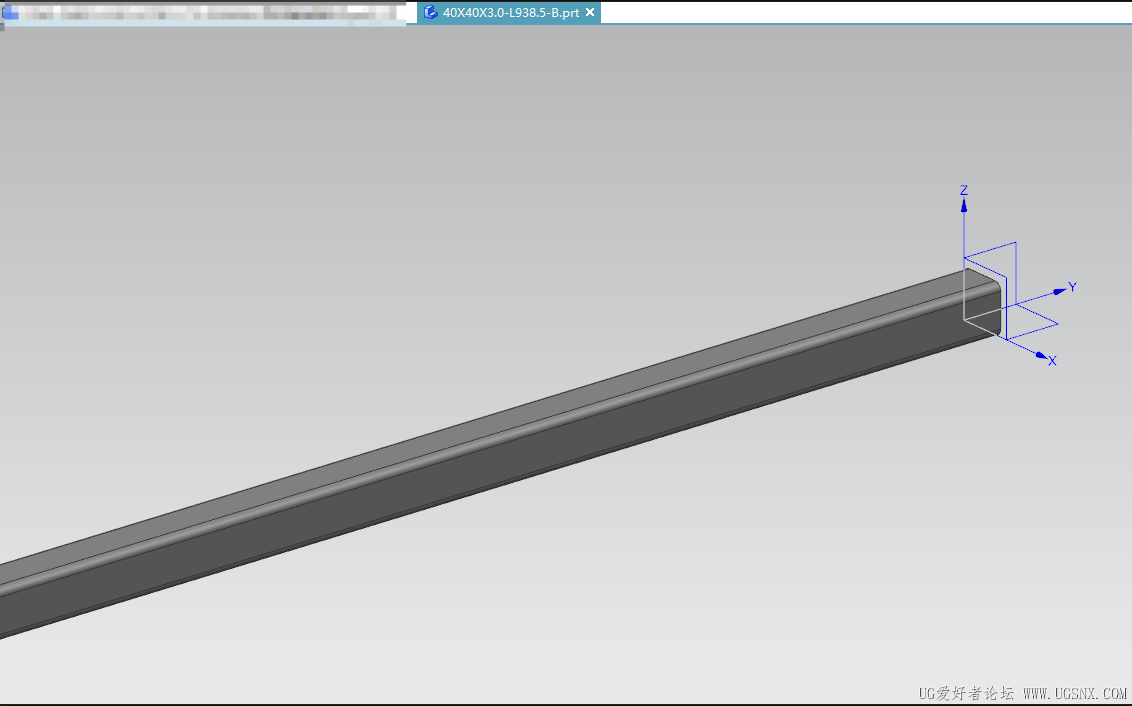1132x706 pixels.
Task: Click the WWW.UGSNX.COM watermark text
Action: tap(1075, 694)
